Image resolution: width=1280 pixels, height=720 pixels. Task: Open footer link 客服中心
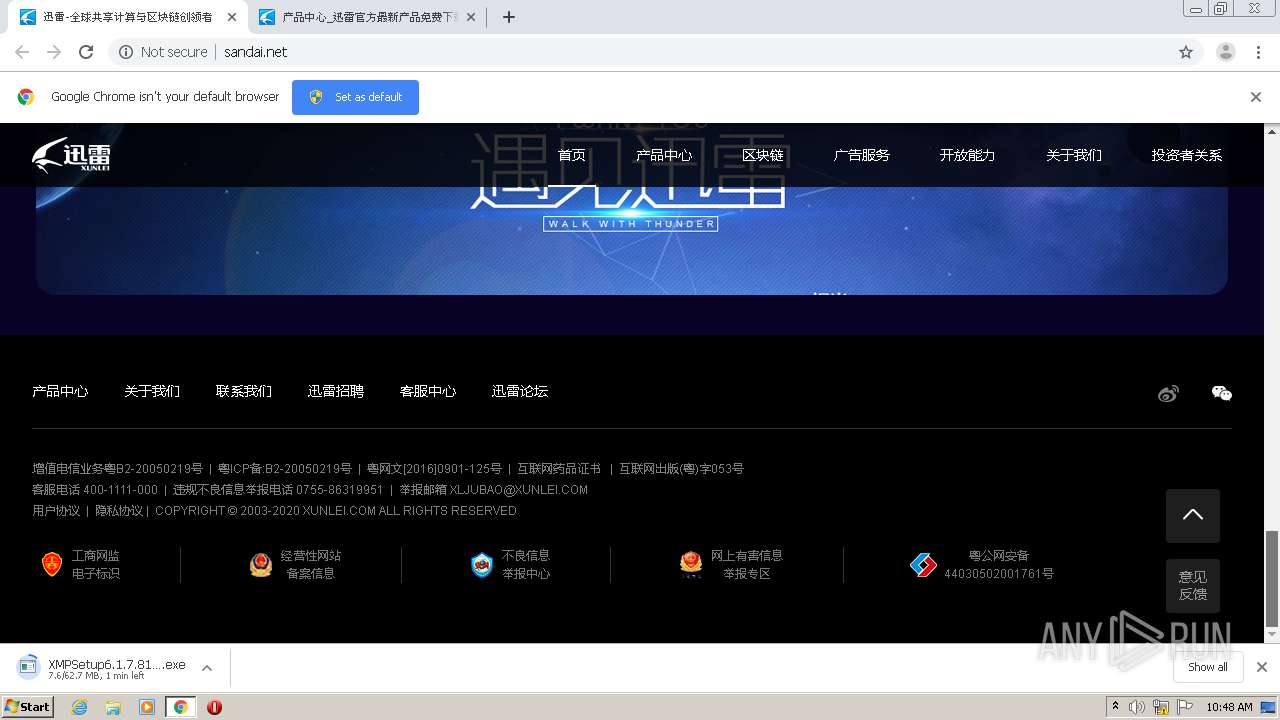tap(428, 391)
